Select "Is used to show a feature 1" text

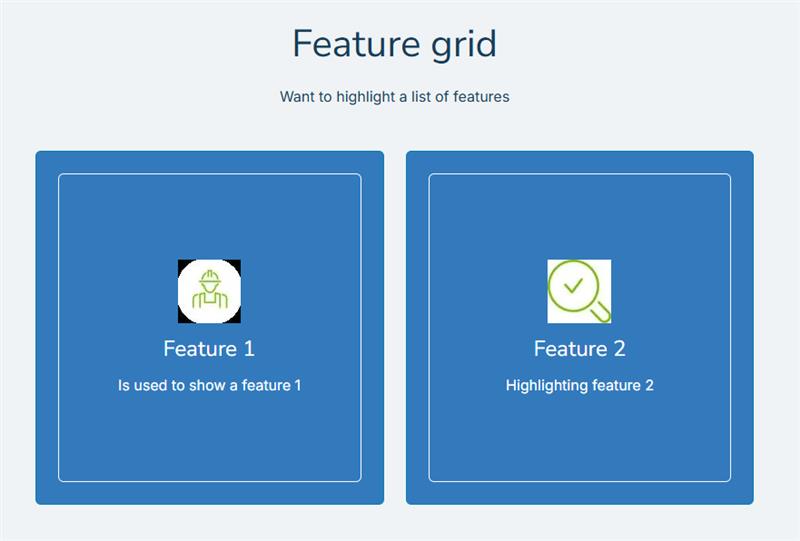click(x=209, y=385)
